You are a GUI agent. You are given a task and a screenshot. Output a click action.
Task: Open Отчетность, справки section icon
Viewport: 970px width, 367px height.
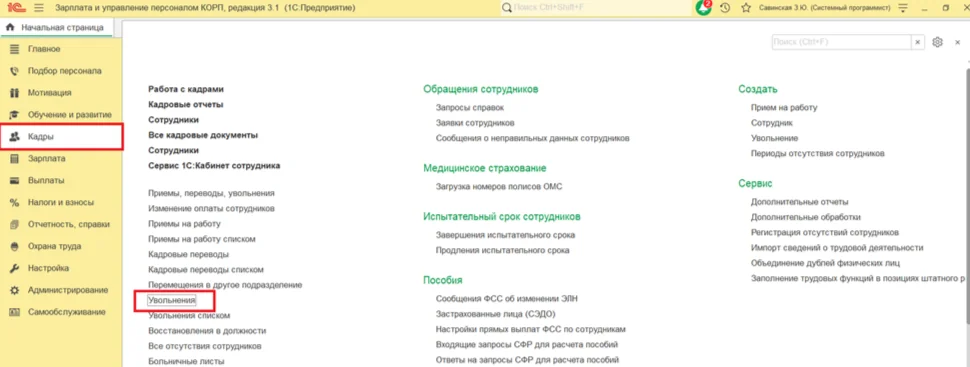(15, 224)
